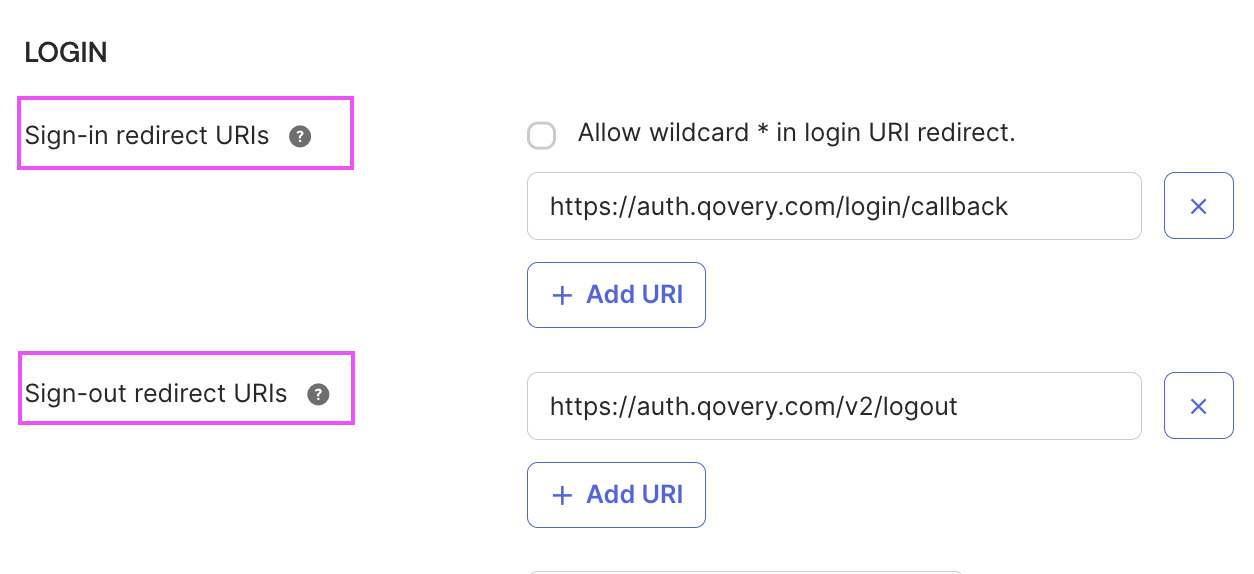Select the Sign-out redirect URIs label
1254x574 pixels.
pos(156,394)
